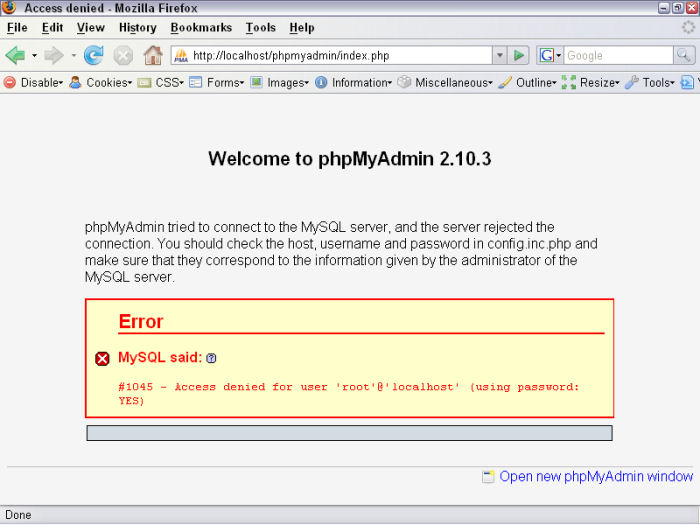Viewport: 700px width, 525px height.
Task: Open the Miscellaneous toolbar menu
Action: coord(445,83)
